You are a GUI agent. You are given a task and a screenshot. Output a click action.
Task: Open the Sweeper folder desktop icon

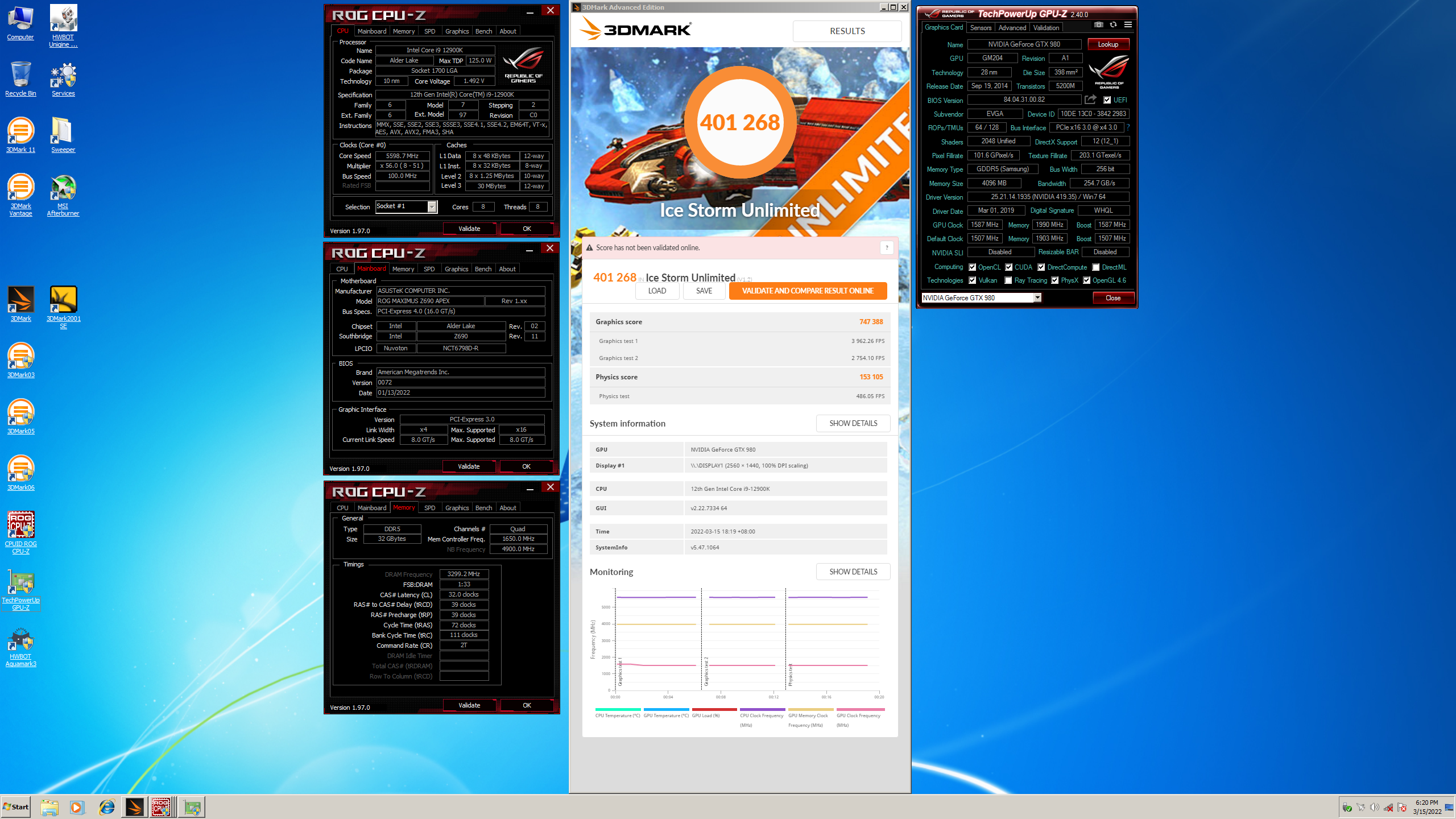(x=63, y=135)
